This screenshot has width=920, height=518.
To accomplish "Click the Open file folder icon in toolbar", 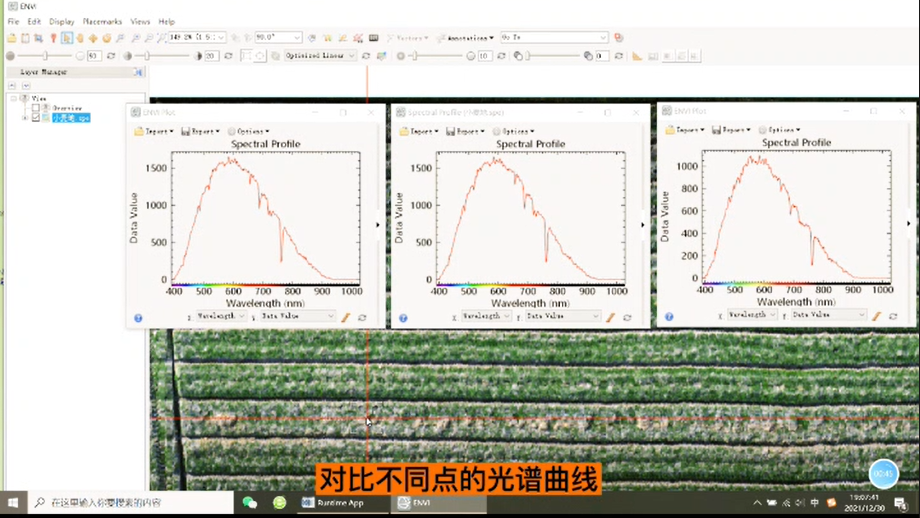I will coord(12,38).
